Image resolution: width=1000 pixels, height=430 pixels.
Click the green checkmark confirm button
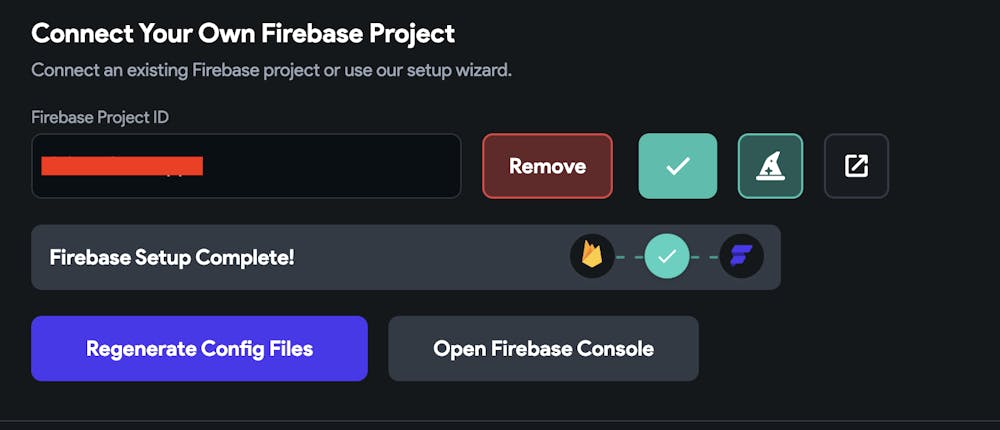678,166
